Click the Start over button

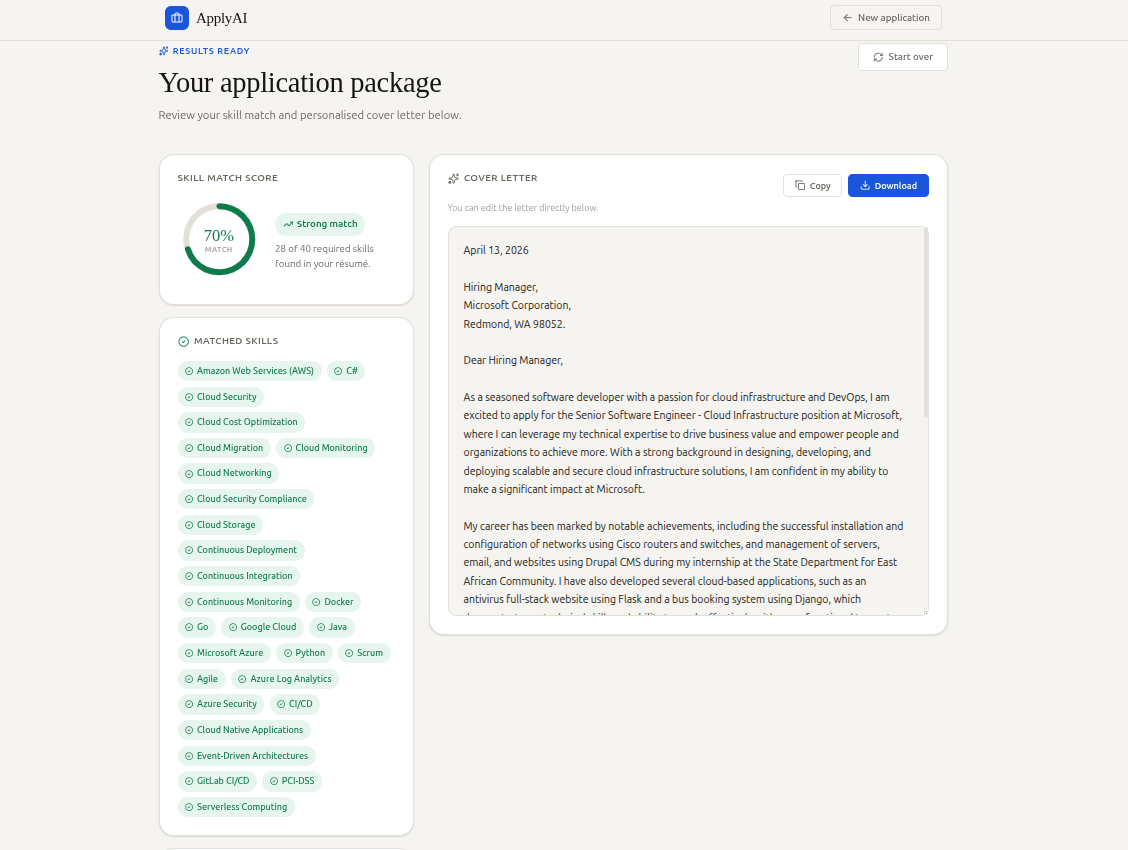click(x=902, y=57)
